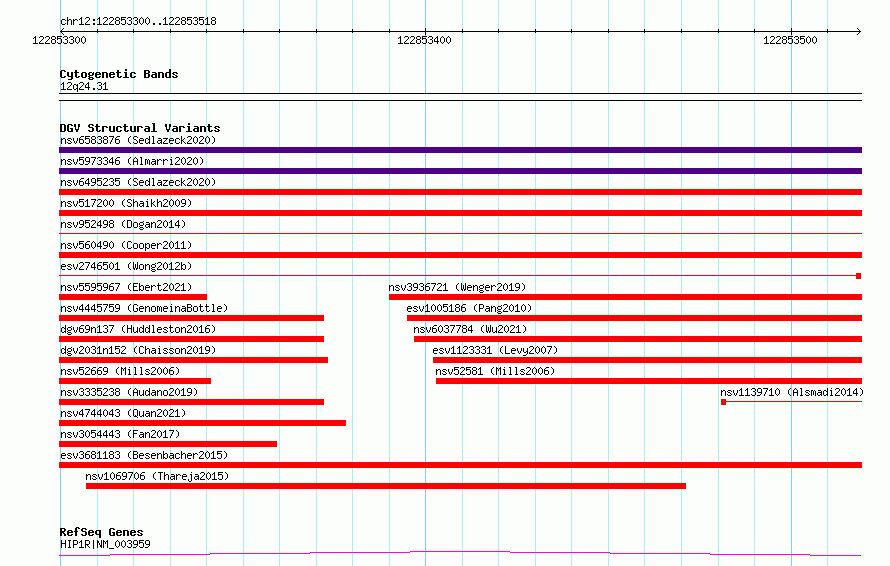Image resolution: width=890 pixels, height=566 pixels.
Task: Click the red bar under nsv1069706 (Thareja2015)
Action: (386, 486)
